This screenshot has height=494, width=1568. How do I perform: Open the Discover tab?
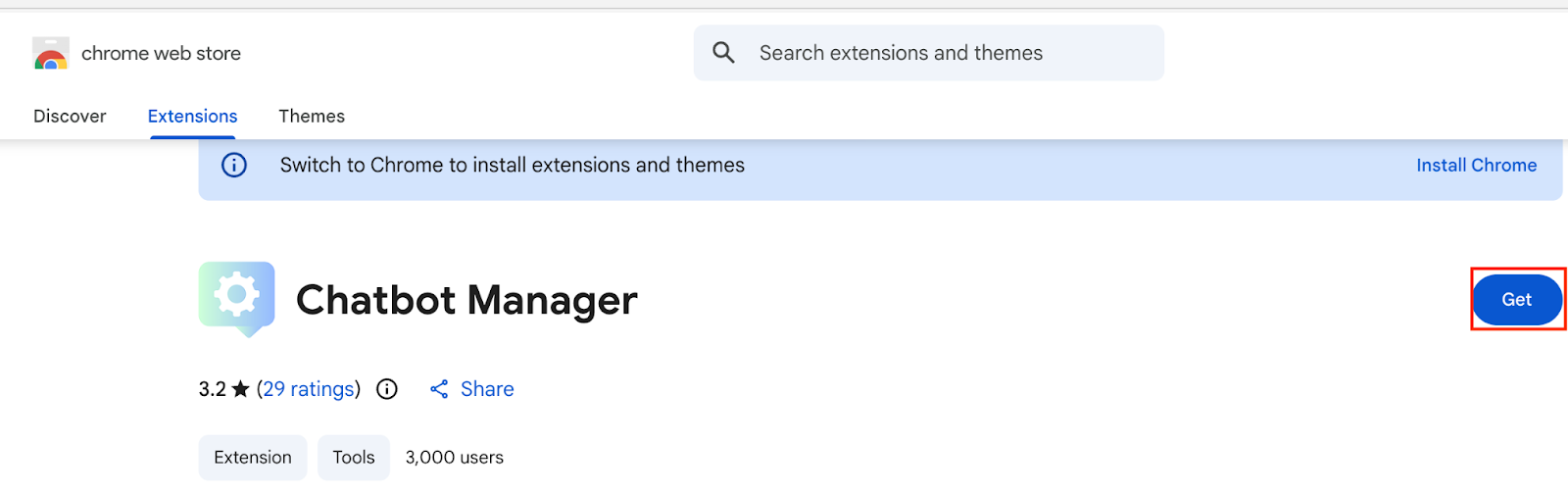tap(70, 116)
